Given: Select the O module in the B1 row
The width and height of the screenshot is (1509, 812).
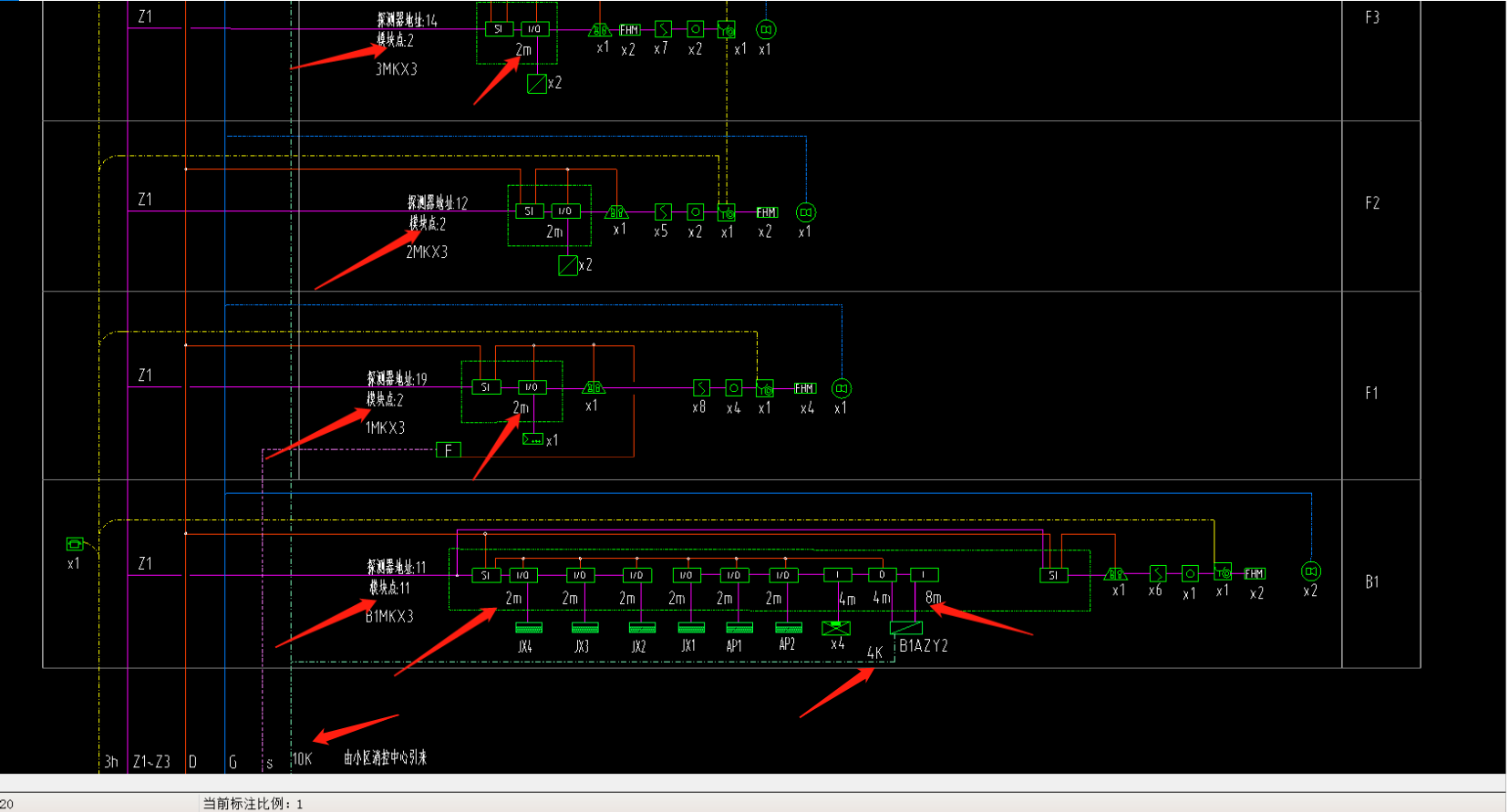Looking at the screenshot, I should point(882,575).
